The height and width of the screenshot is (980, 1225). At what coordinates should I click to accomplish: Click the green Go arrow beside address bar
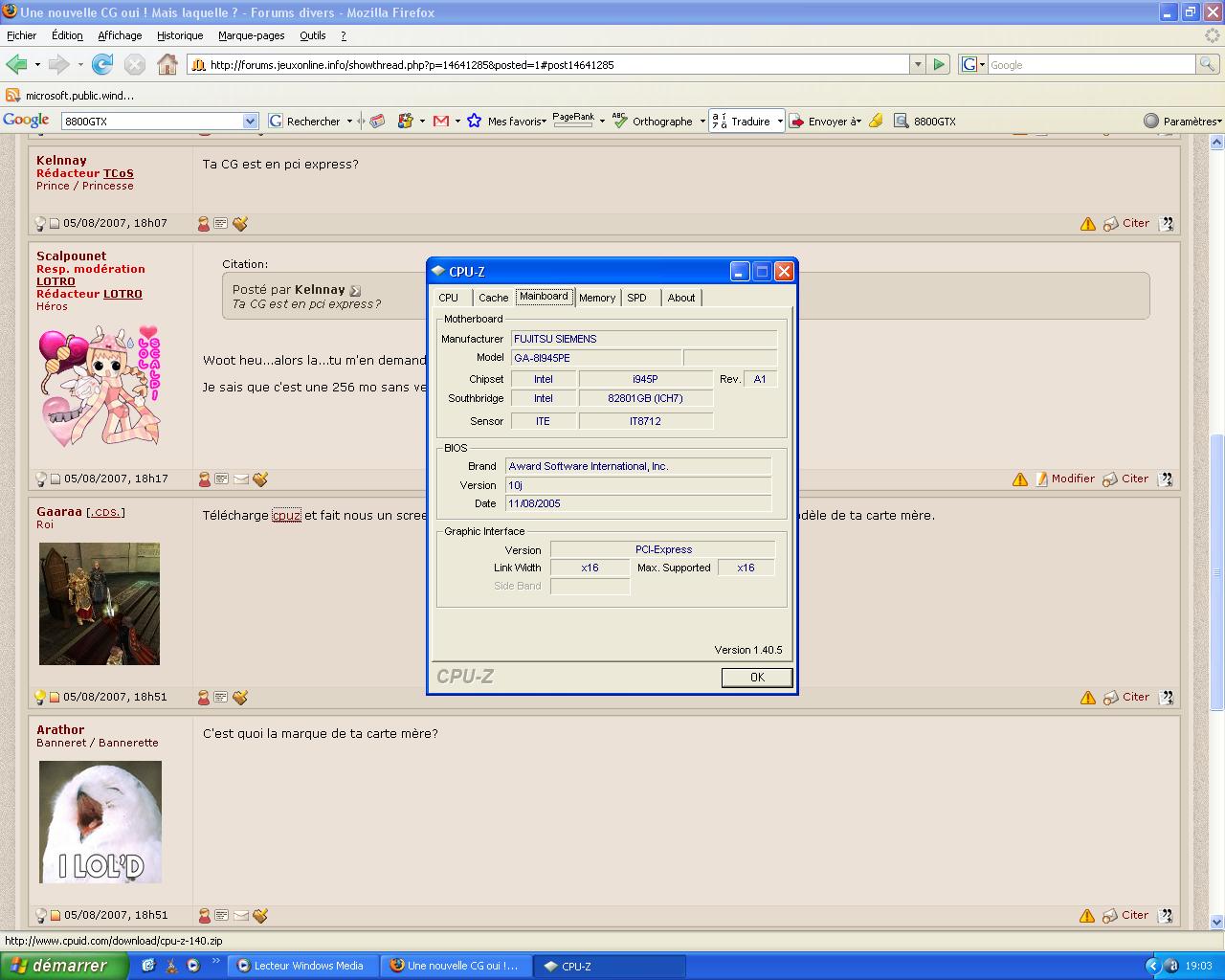click(x=939, y=64)
